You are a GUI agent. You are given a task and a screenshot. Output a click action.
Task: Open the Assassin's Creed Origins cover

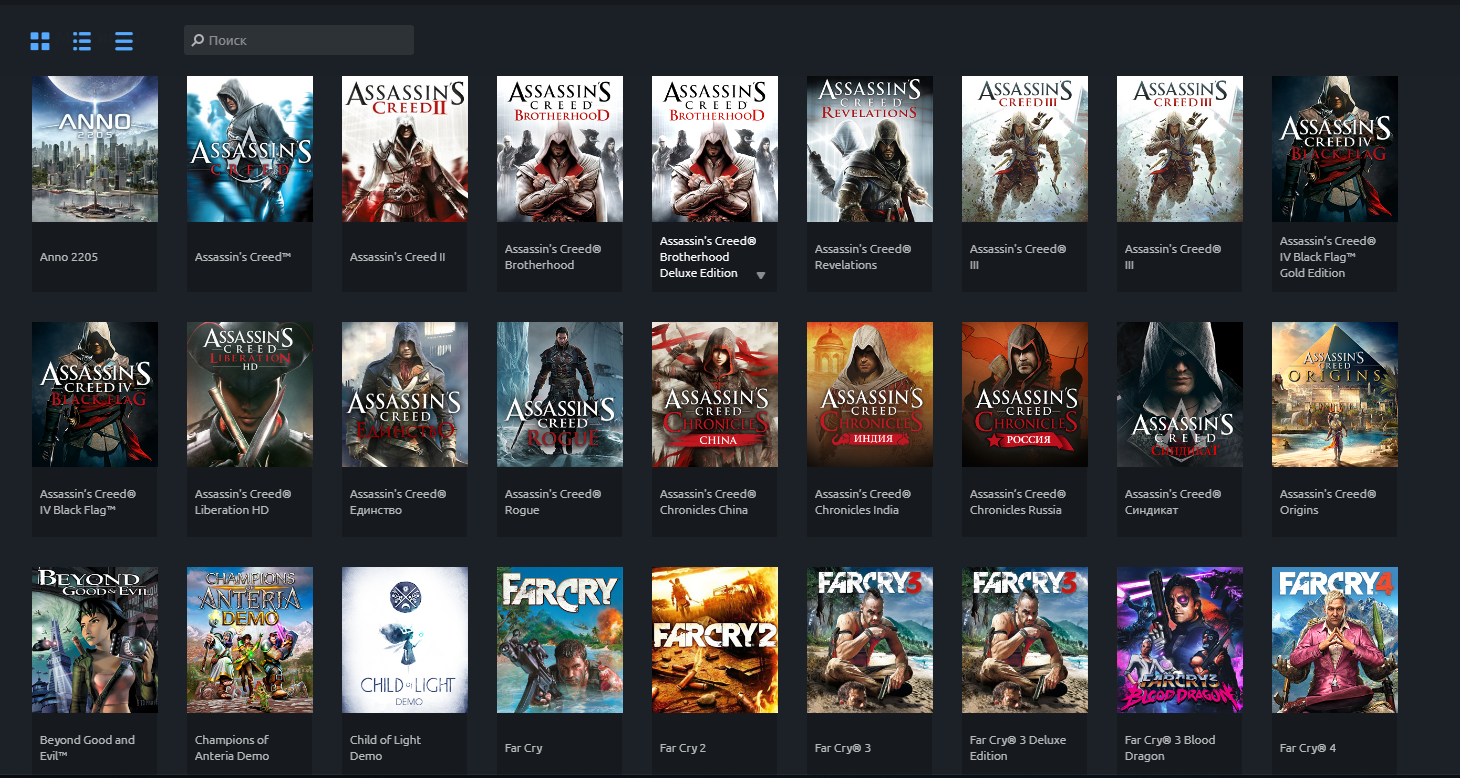(1335, 394)
